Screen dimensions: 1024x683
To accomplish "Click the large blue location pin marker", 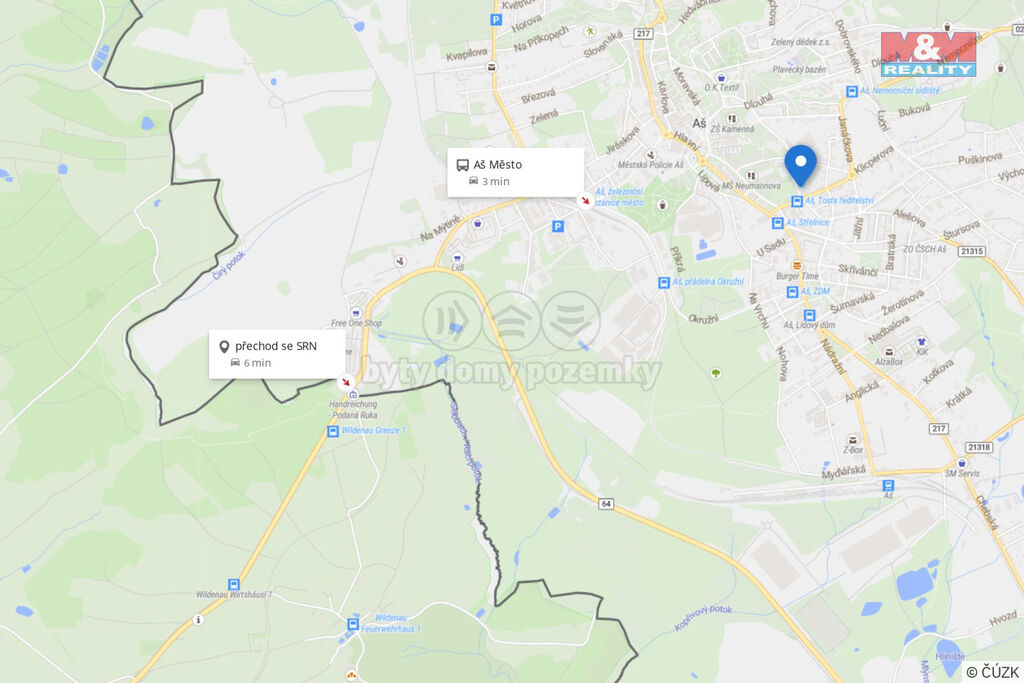I will (x=800, y=165).
